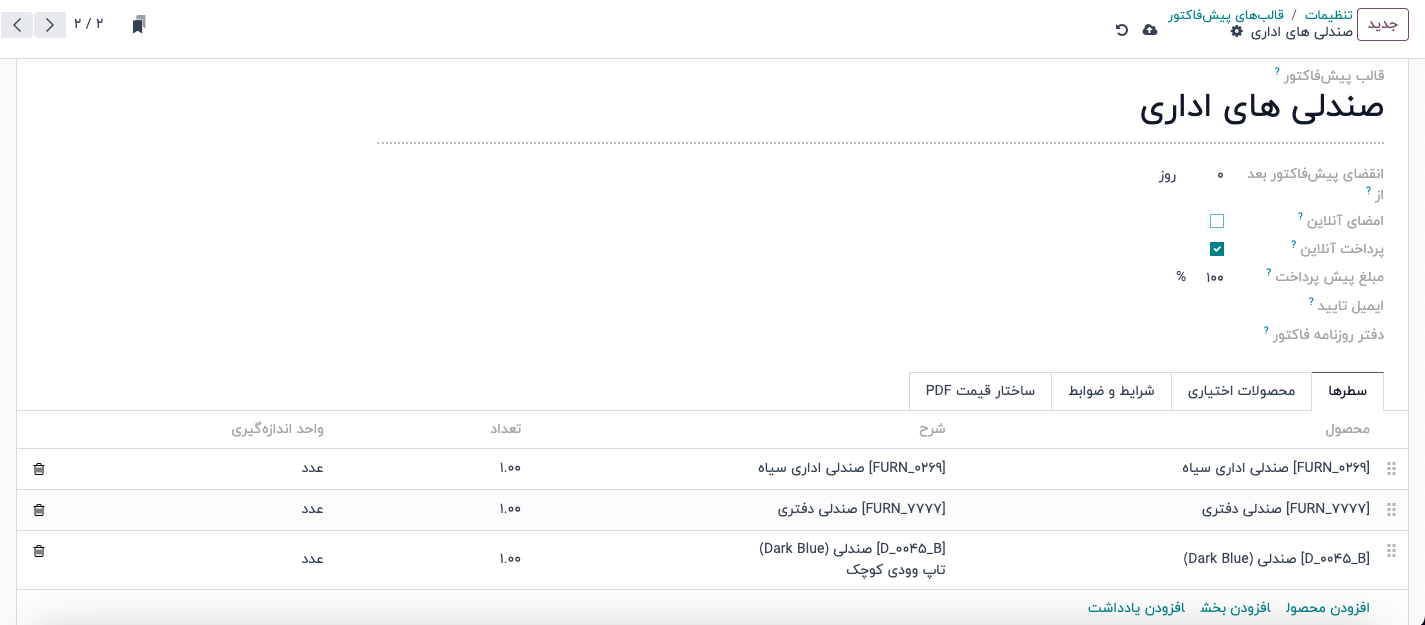The height and width of the screenshot is (625, 1425).
Task: Go to the next record arrow
Action: [18, 25]
